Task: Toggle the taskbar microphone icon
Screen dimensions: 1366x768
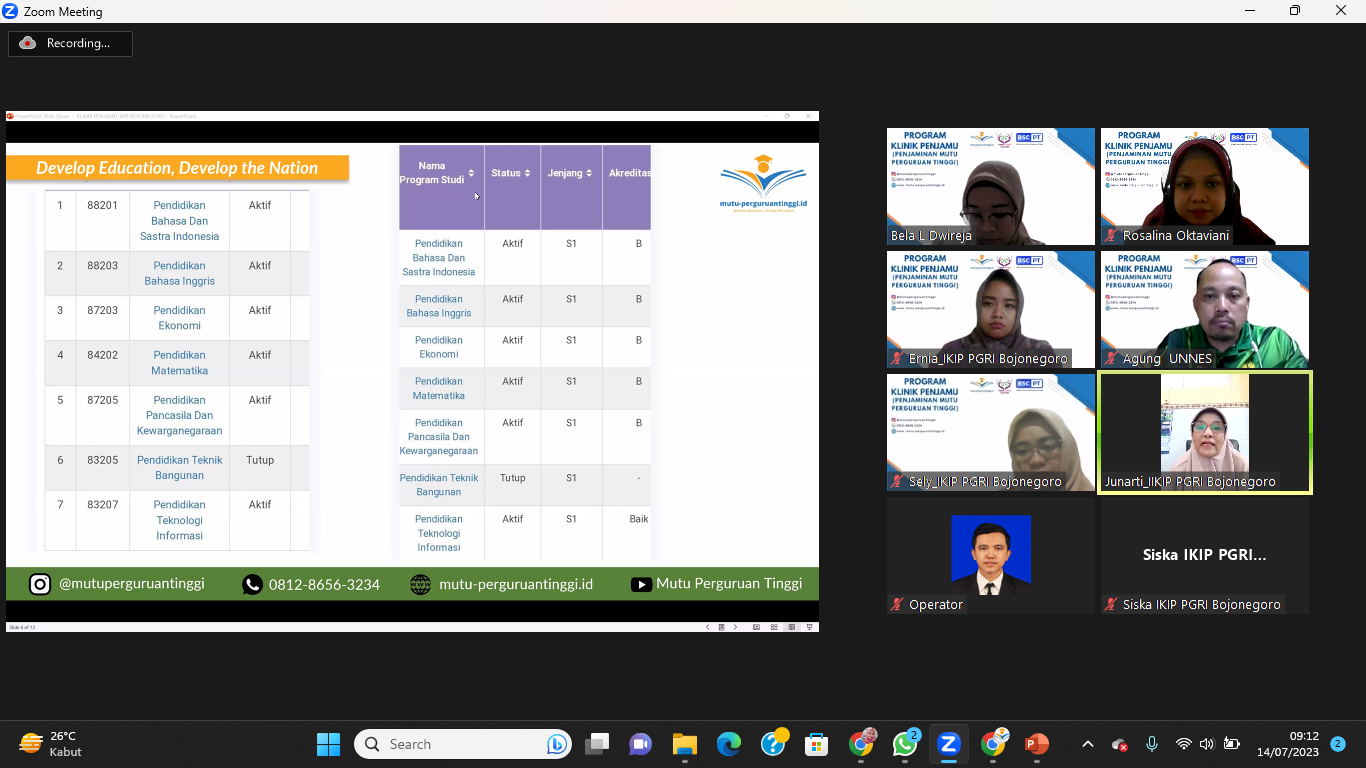Action: tap(1152, 744)
